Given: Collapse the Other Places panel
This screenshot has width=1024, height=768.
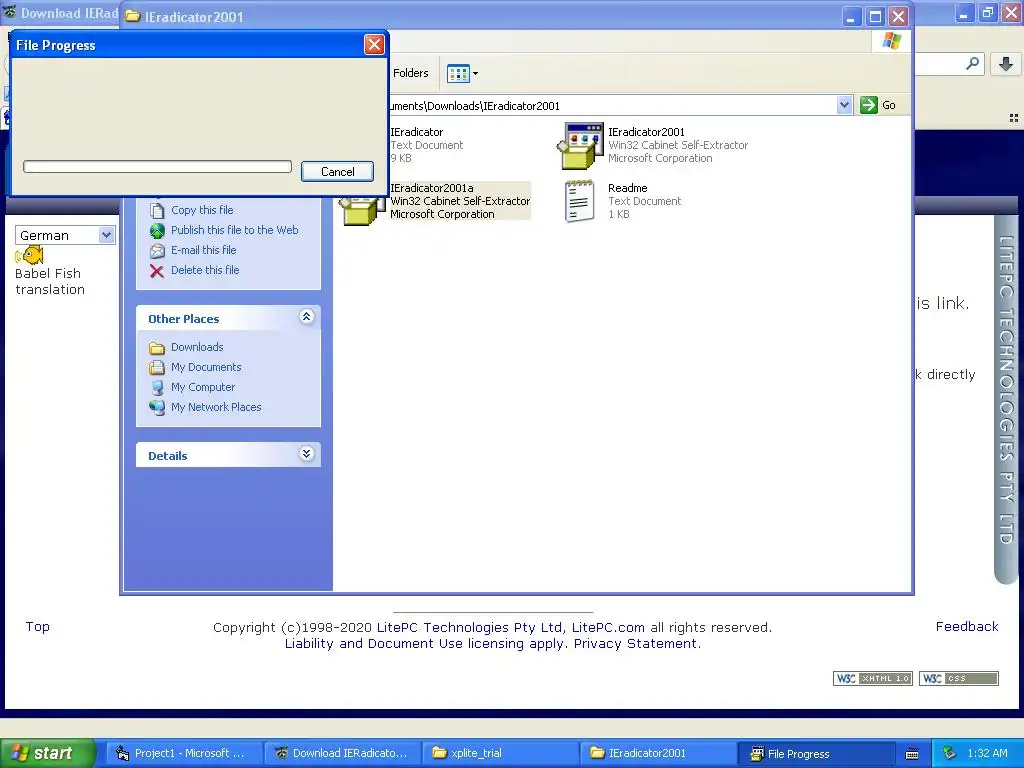Looking at the screenshot, I should (x=306, y=317).
